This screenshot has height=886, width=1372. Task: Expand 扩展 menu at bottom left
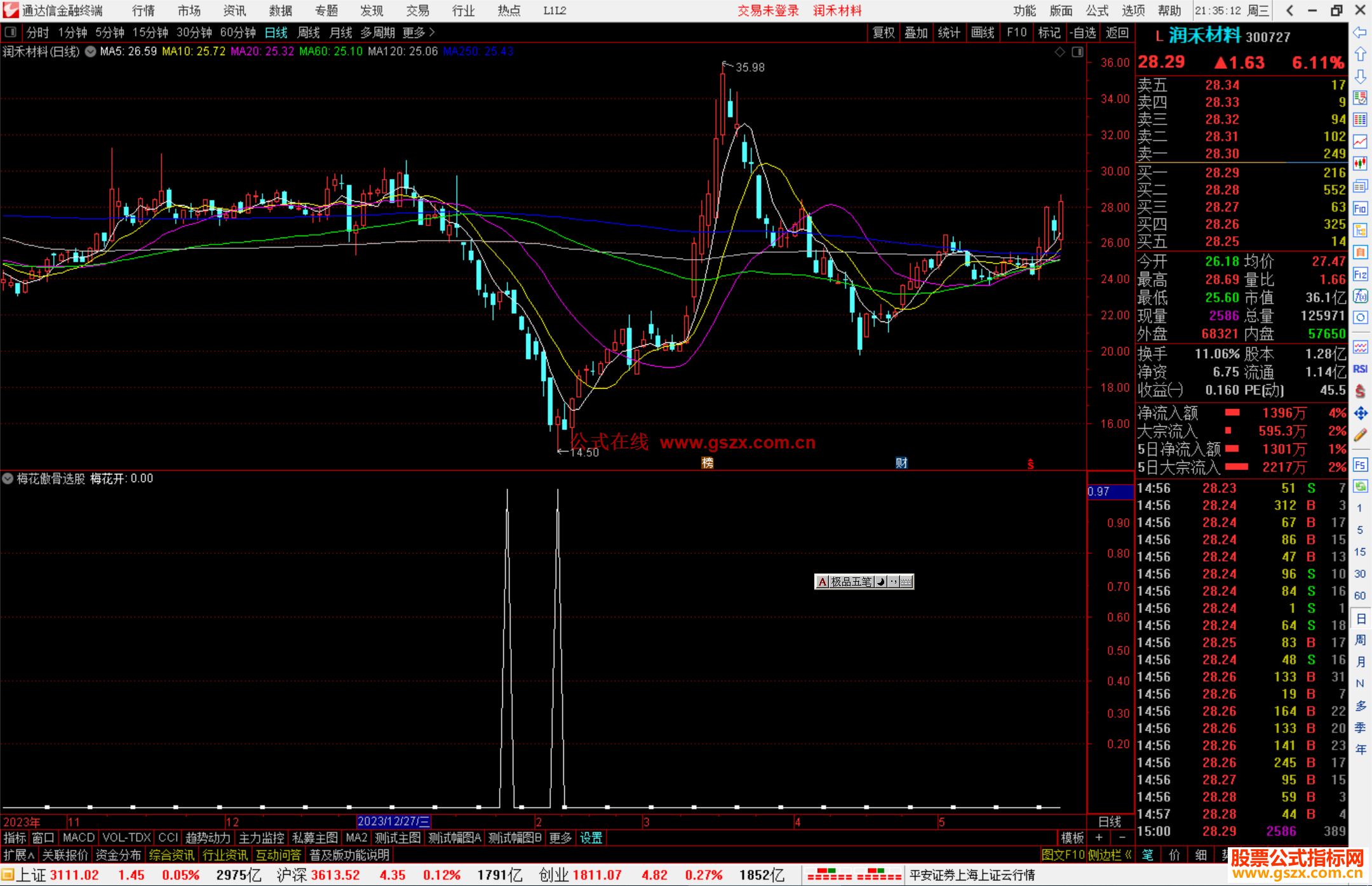(x=19, y=855)
